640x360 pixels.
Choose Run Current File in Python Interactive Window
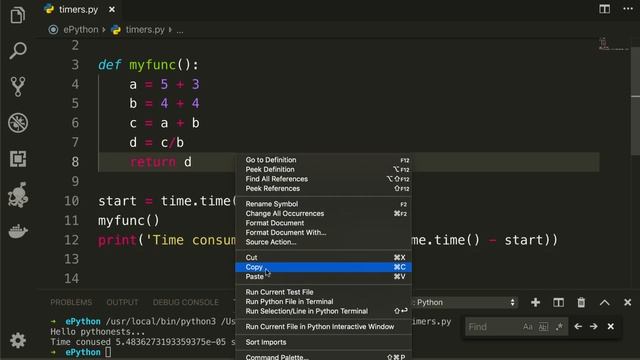pyautogui.click(x=323, y=327)
